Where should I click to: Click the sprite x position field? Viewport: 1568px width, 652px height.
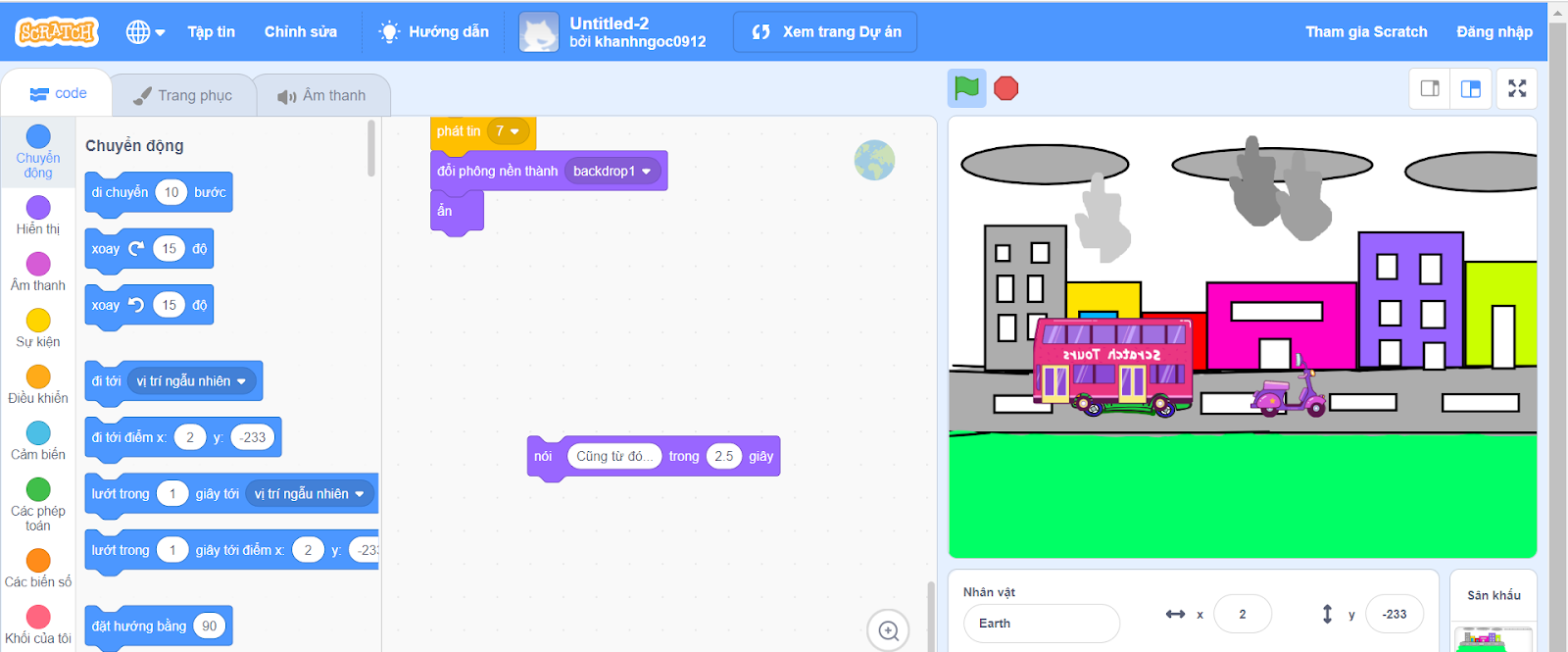pyautogui.click(x=1243, y=615)
